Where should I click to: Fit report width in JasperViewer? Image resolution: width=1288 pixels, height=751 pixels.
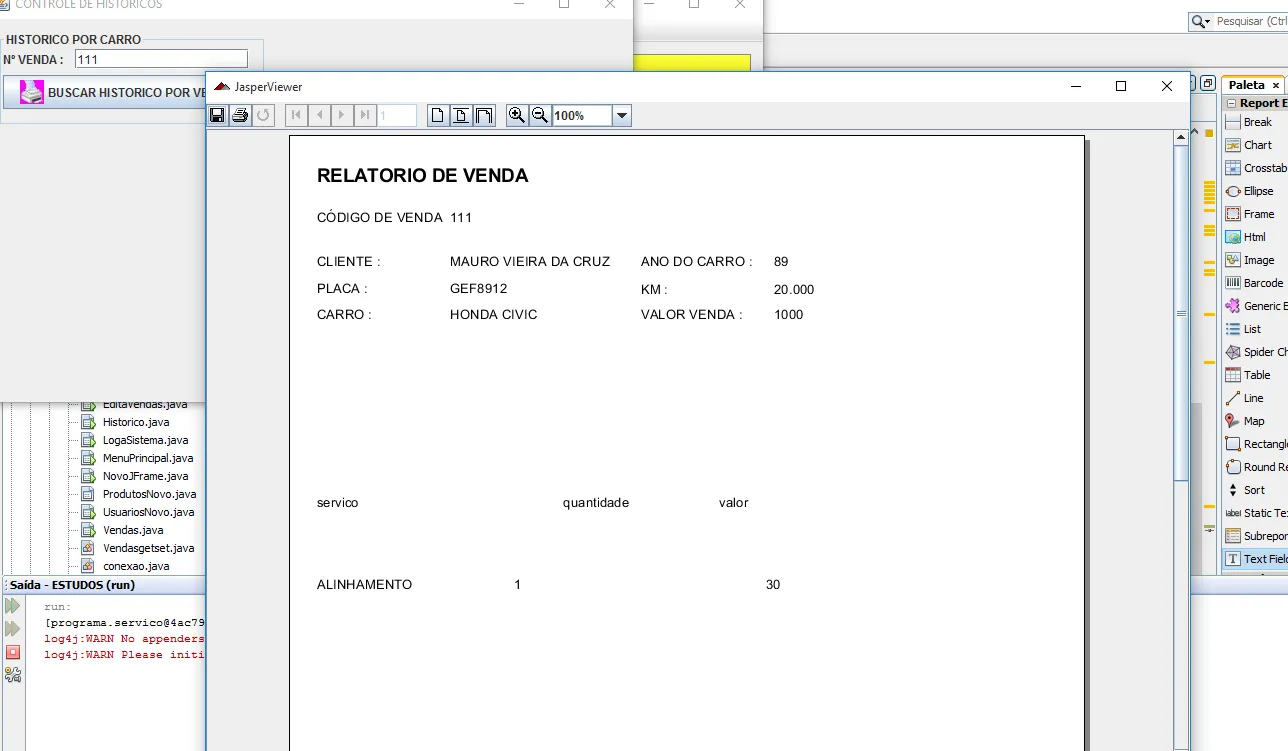[484, 115]
